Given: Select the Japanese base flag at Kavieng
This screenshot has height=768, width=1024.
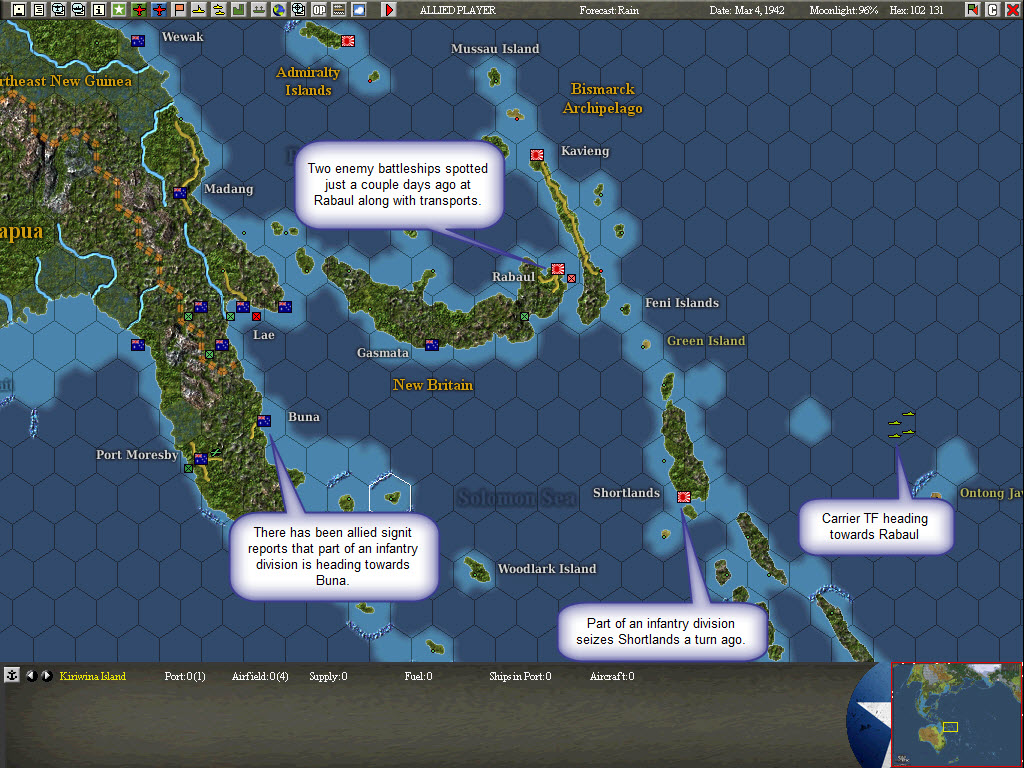Looking at the screenshot, I should point(537,155).
